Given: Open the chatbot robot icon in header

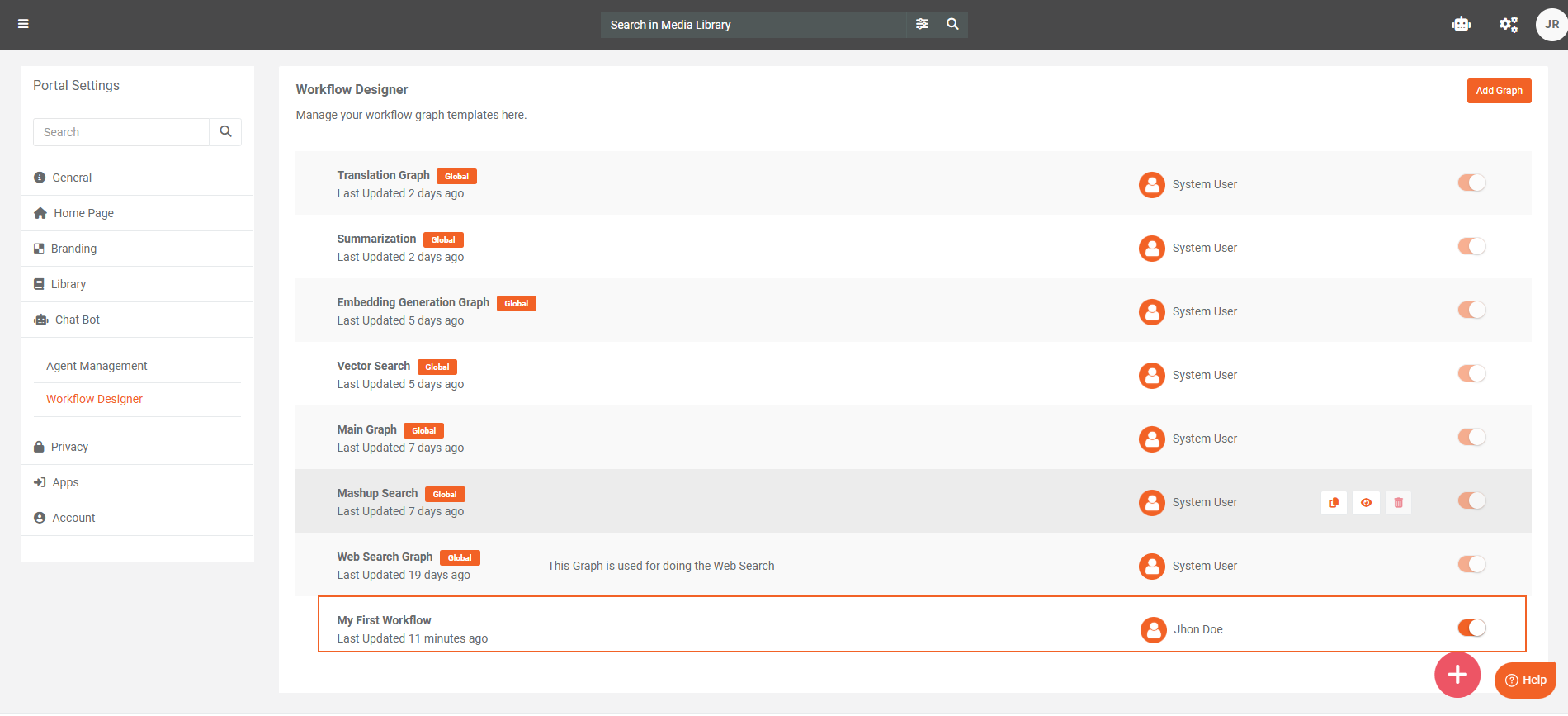Looking at the screenshot, I should click(x=1461, y=24).
